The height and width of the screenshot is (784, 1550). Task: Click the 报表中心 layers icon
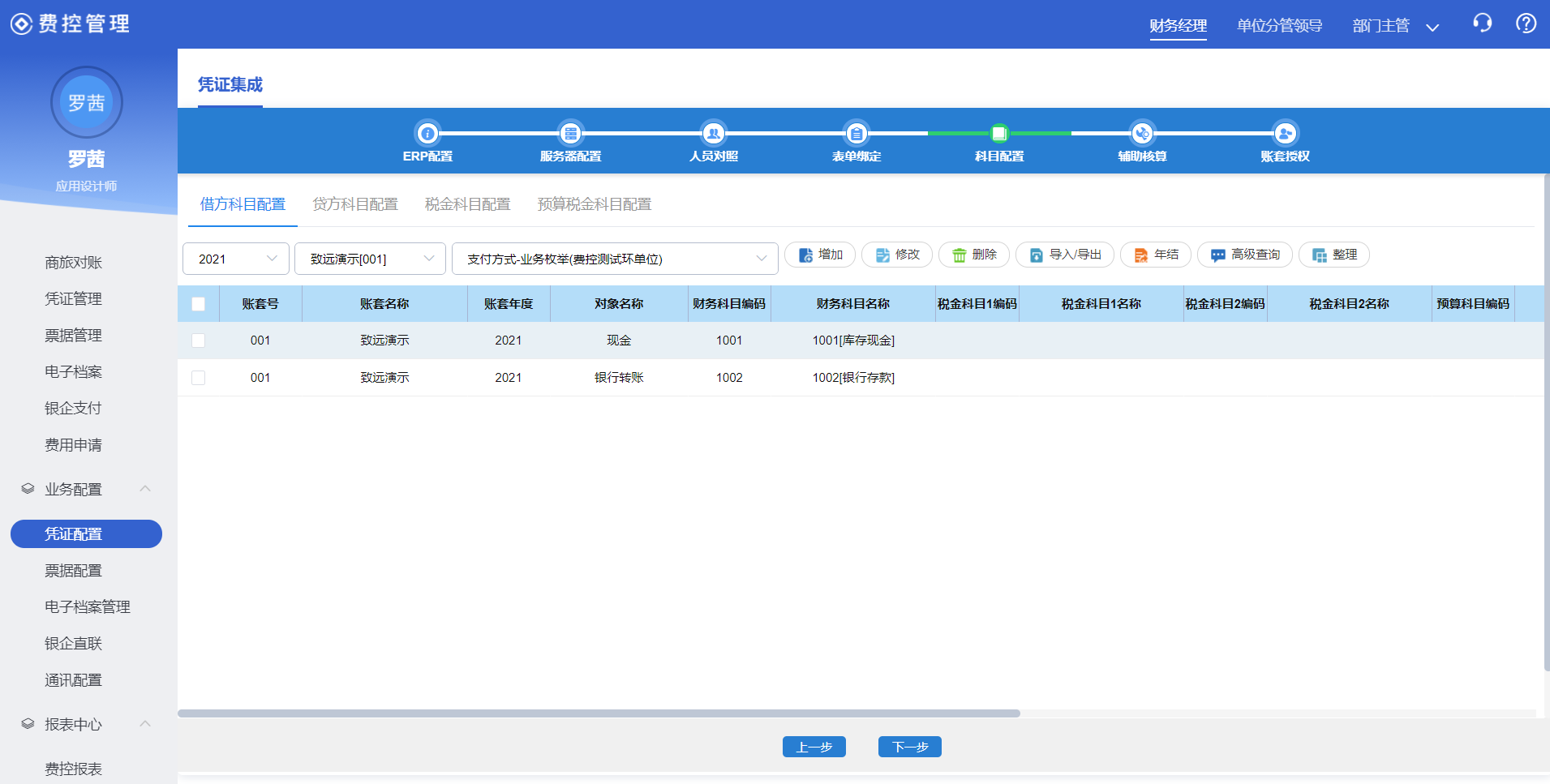(x=28, y=724)
